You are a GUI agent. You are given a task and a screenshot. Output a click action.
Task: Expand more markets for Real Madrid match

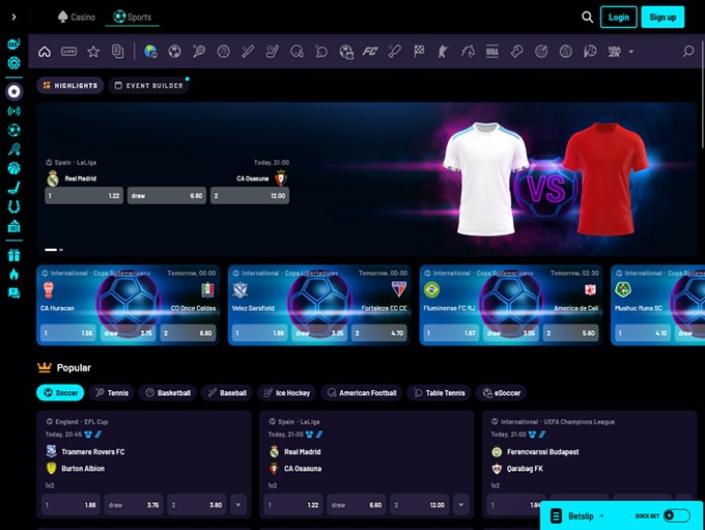(x=462, y=505)
